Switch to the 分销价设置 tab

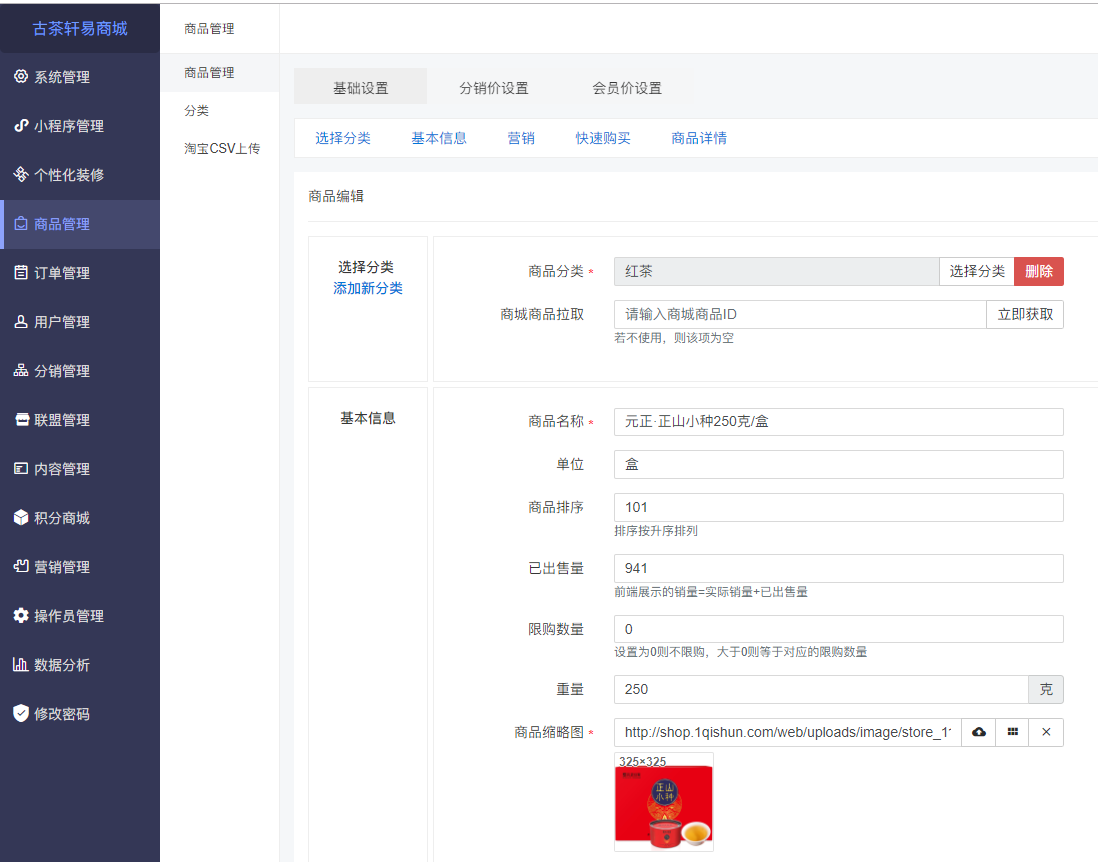[494, 88]
